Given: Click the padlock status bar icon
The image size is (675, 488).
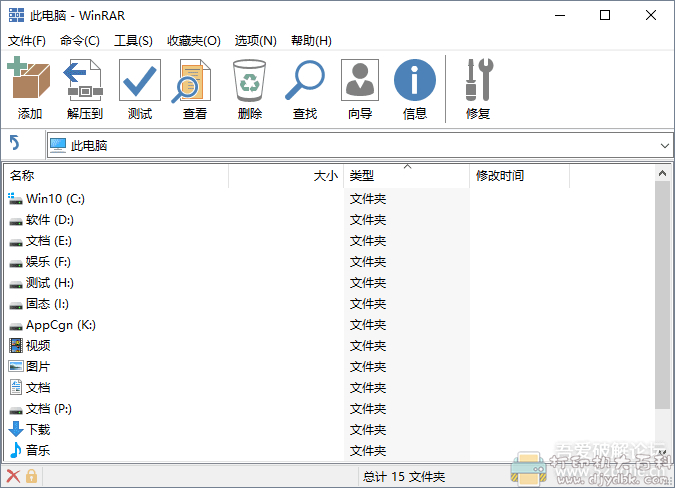Looking at the screenshot, I should [x=31, y=476].
